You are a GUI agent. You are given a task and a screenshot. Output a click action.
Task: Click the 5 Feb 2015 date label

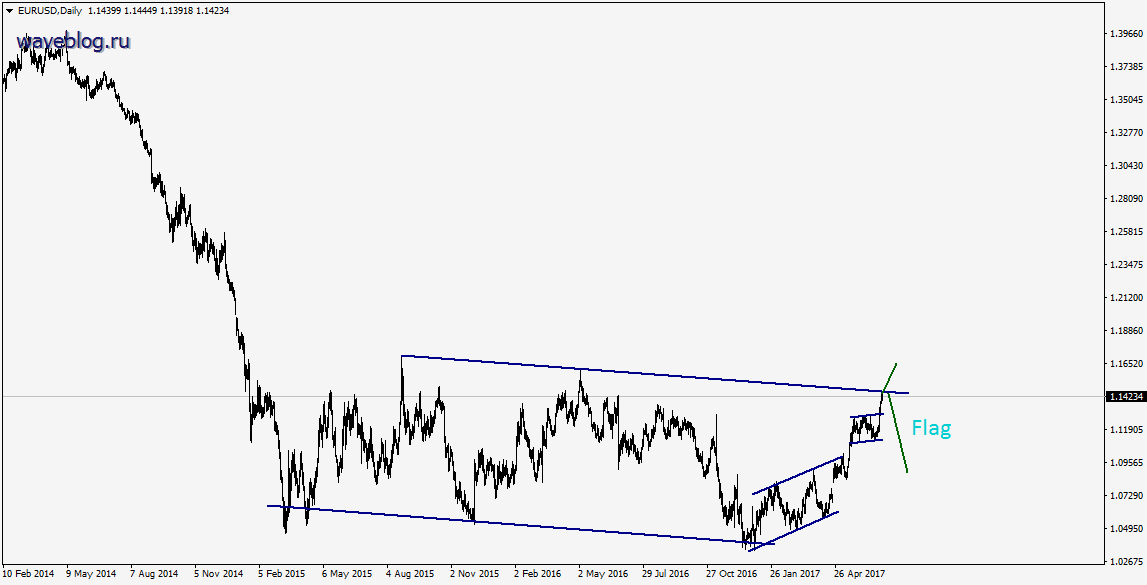point(282,575)
